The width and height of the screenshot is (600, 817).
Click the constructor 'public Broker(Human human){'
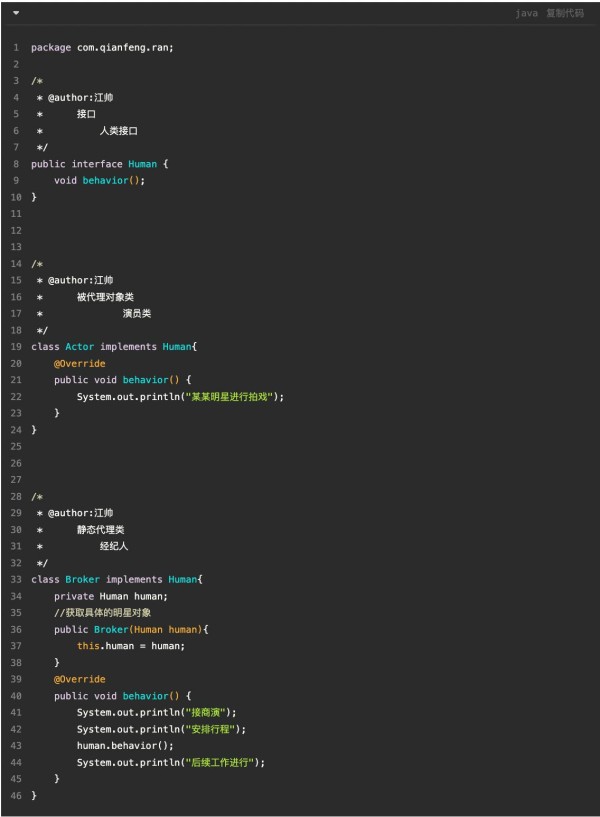tap(131, 629)
